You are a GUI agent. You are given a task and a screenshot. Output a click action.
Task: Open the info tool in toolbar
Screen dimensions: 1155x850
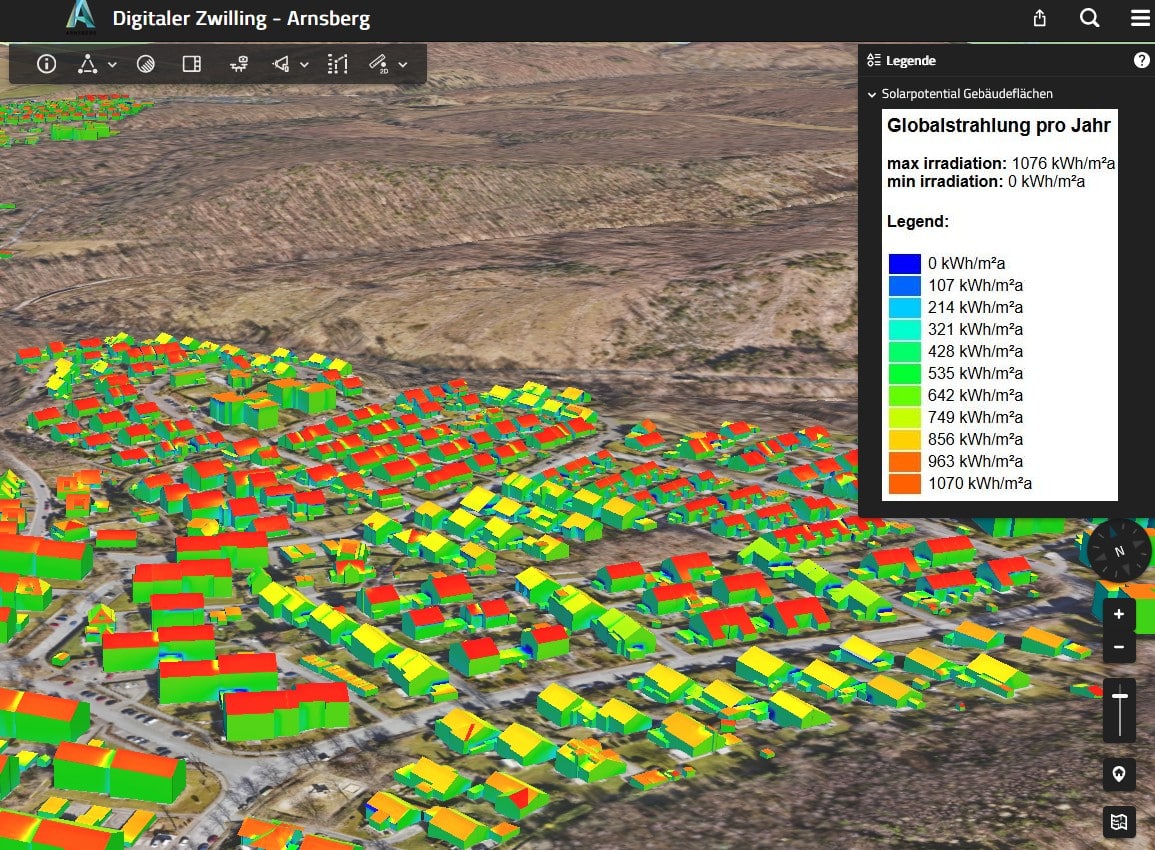[46, 64]
